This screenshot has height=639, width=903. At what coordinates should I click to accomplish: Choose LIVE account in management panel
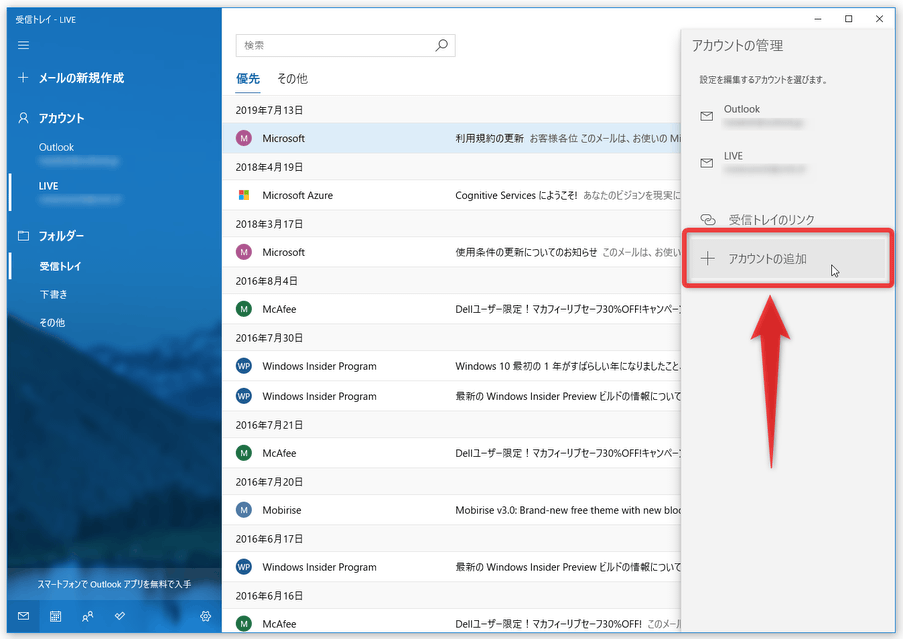[788, 163]
